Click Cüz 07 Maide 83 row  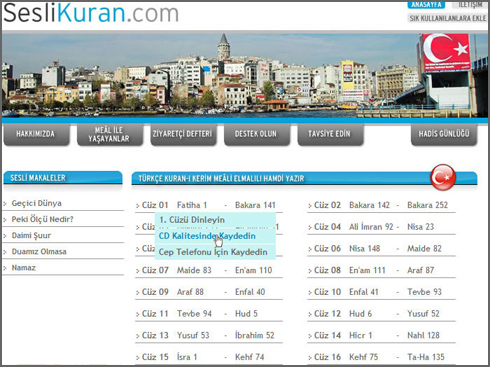click(x=209, y=270)
